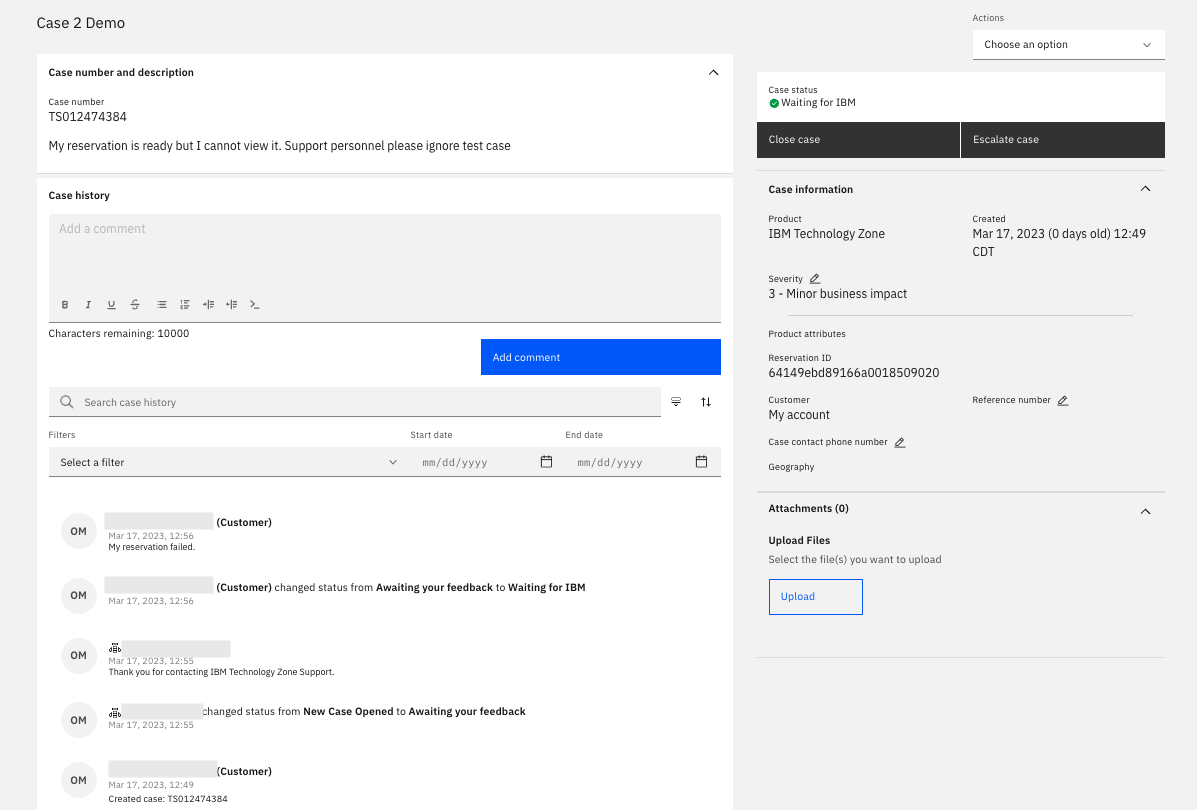The width and height of the screenshot is (1197, 810).
Task: Click the 'Characters remaining: 10000' counter
Action: 119,334
